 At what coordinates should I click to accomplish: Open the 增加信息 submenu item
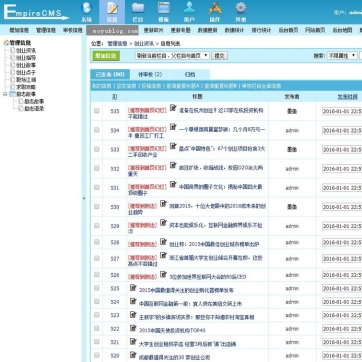click(19, 30)
